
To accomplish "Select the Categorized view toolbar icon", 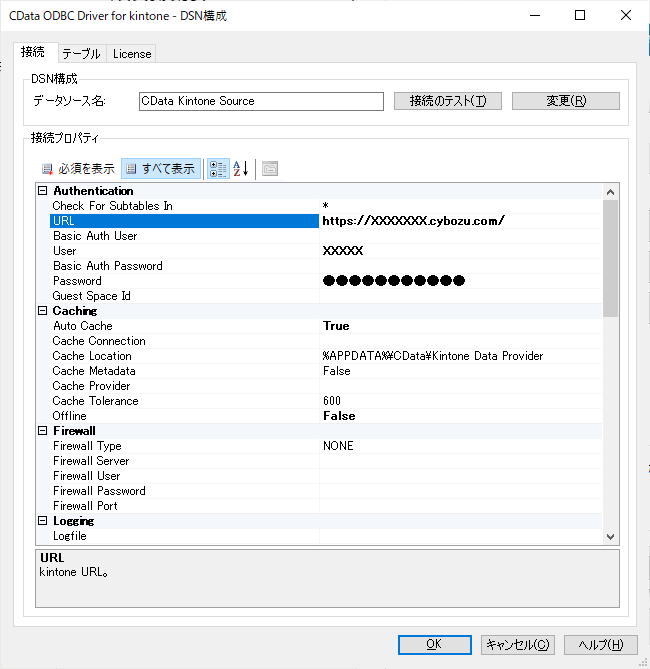I will (218, 169).
